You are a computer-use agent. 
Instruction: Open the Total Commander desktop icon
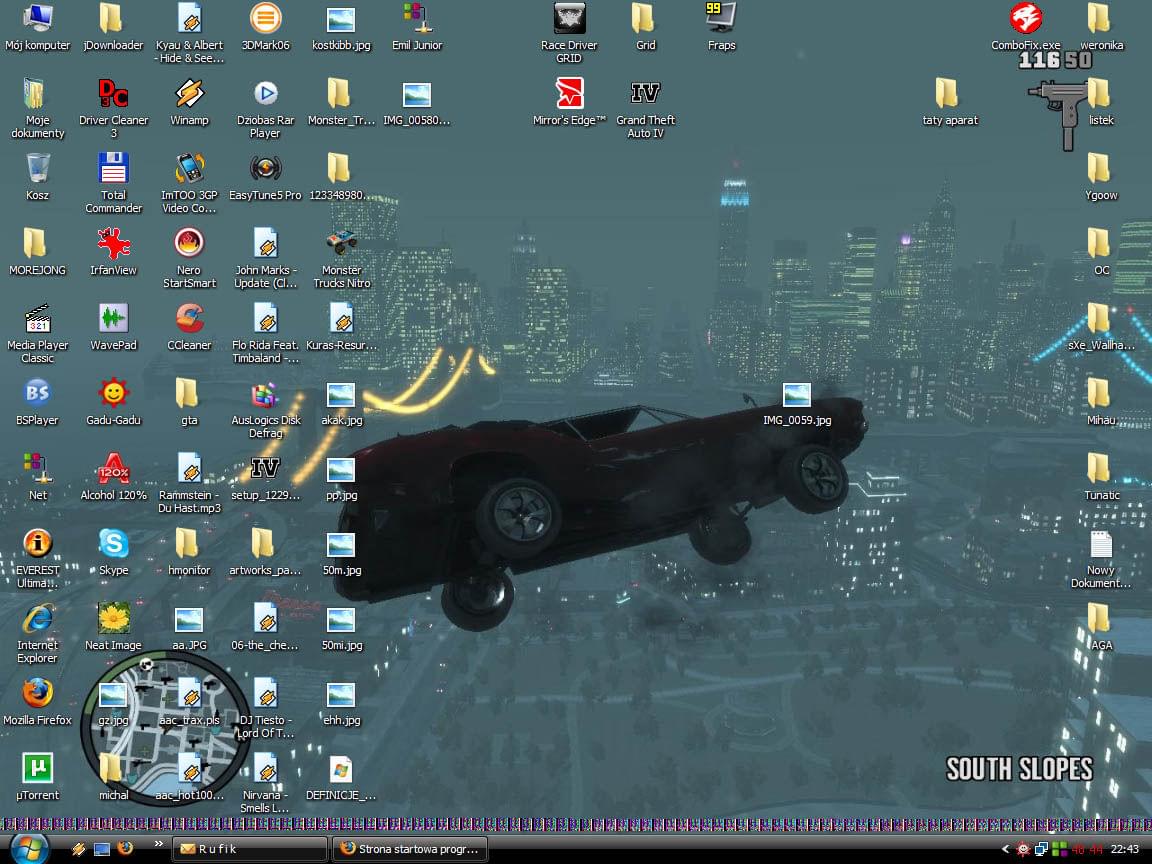tap(113, 169)
